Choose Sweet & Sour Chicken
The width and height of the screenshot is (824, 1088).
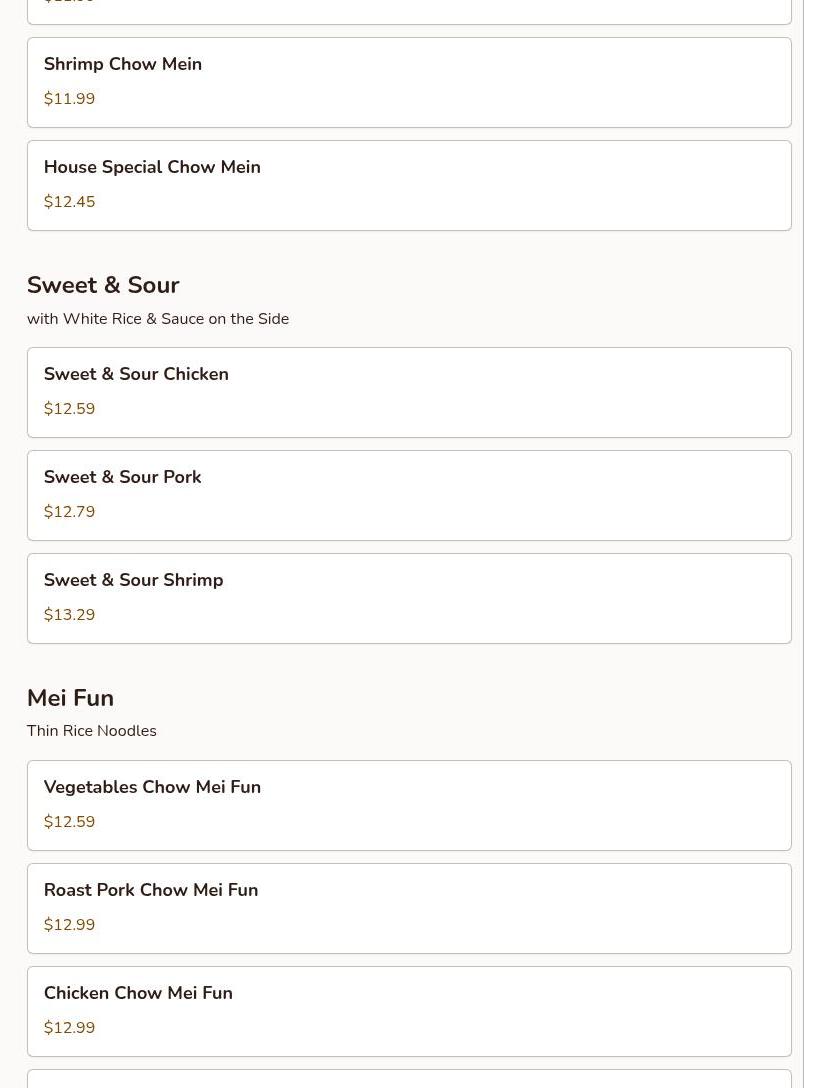coord(409,393)
